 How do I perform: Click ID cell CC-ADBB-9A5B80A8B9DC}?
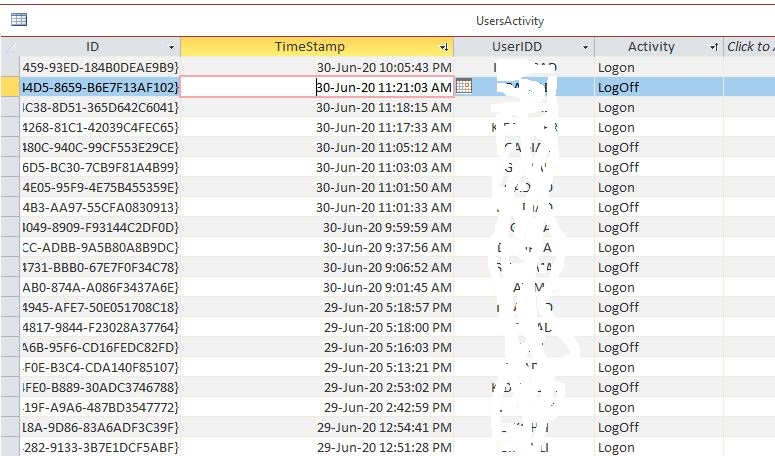click(x=100, y=247)
